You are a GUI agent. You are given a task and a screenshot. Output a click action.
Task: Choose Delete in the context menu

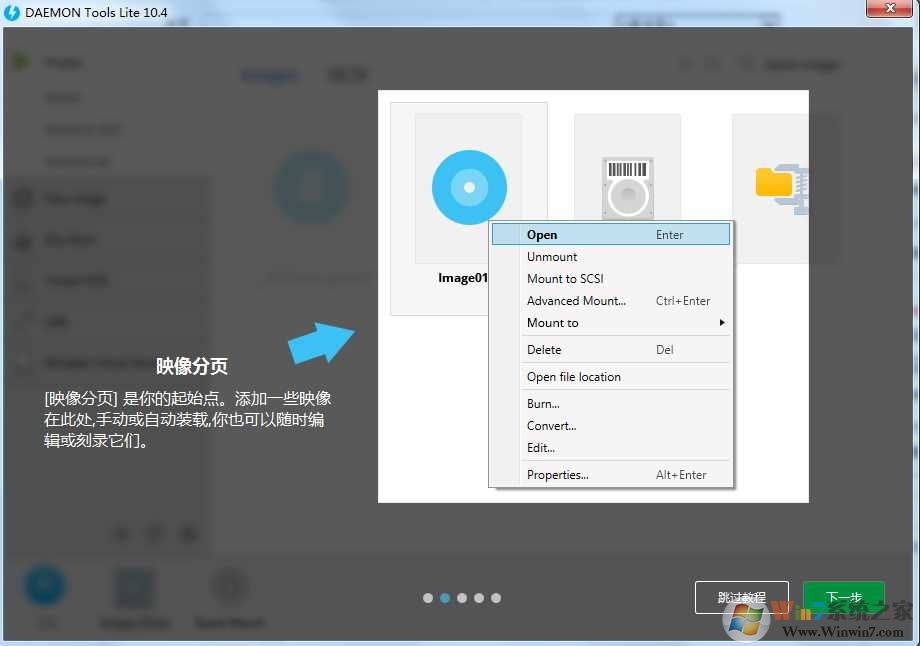click(544, 350)
